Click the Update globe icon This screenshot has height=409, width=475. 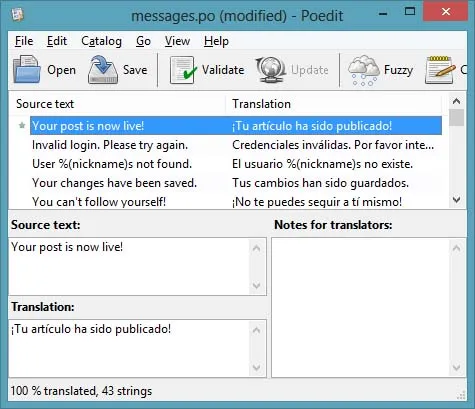point(271,70)
